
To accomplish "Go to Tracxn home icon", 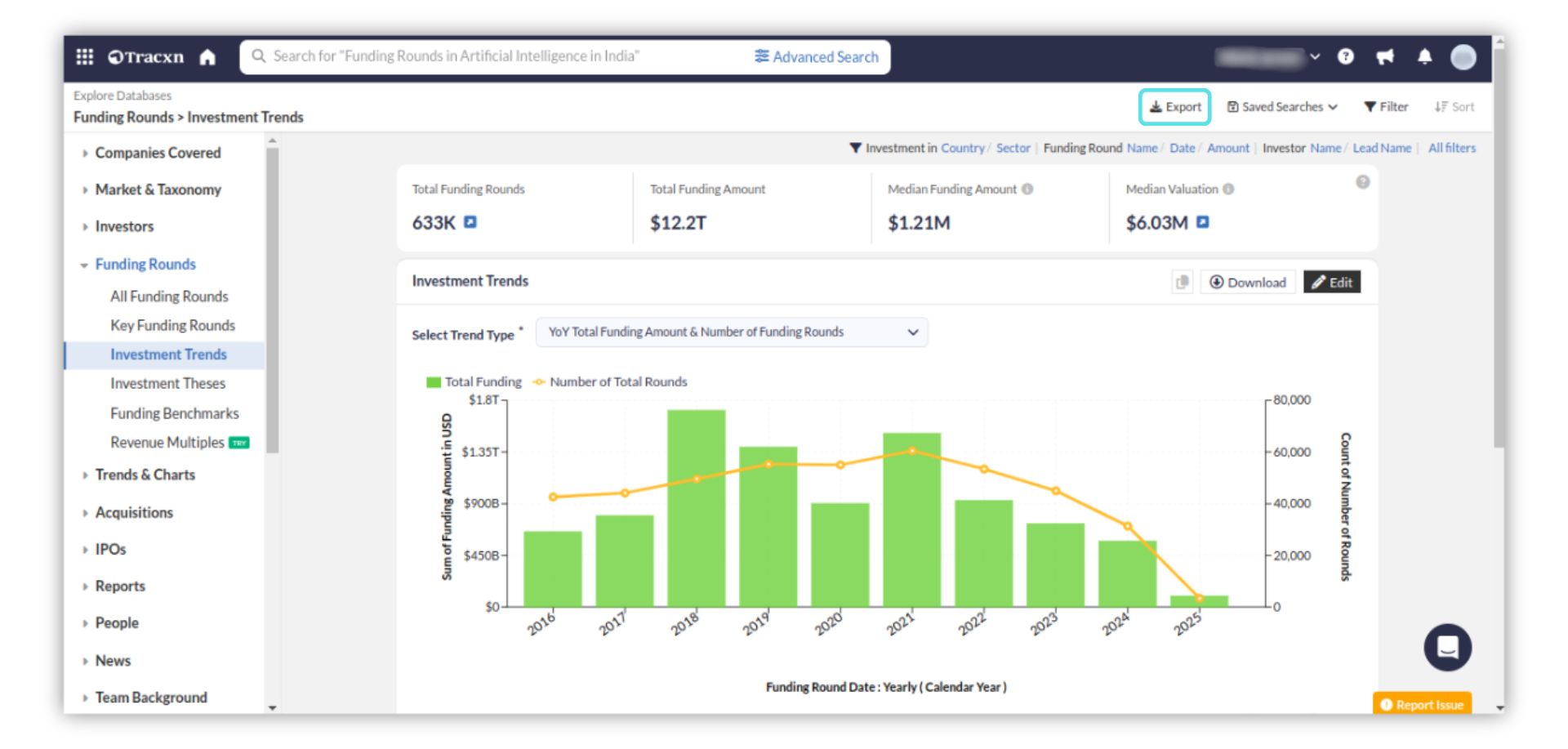I will pyautogui.click(x=207, y=57).
